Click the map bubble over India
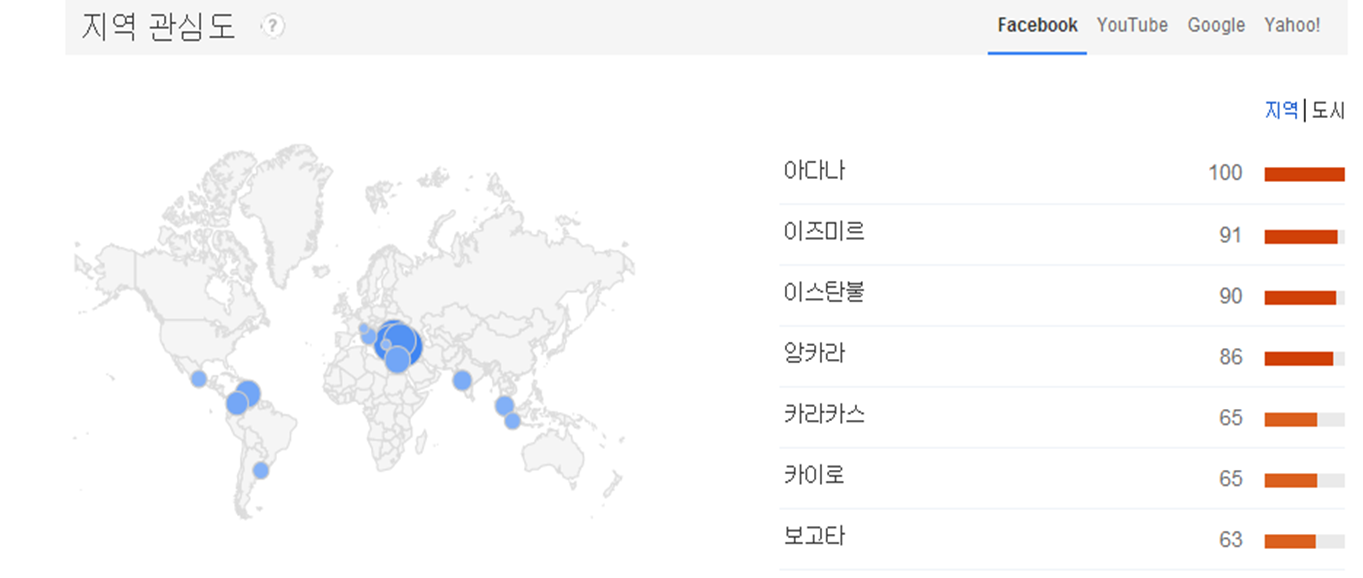 click(462, 380)
